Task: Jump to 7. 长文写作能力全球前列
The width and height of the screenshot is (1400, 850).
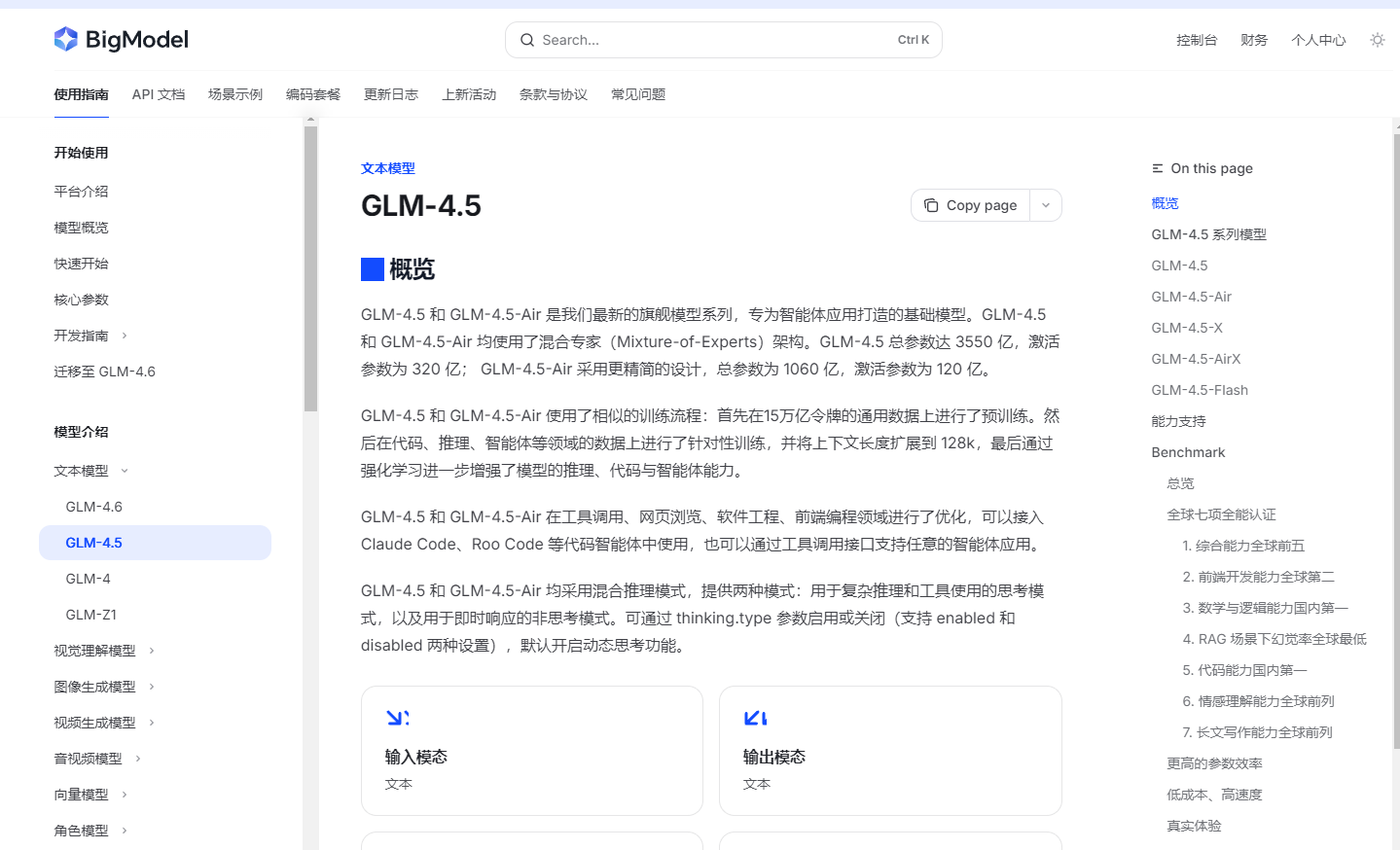Action: click(1257, 732)
